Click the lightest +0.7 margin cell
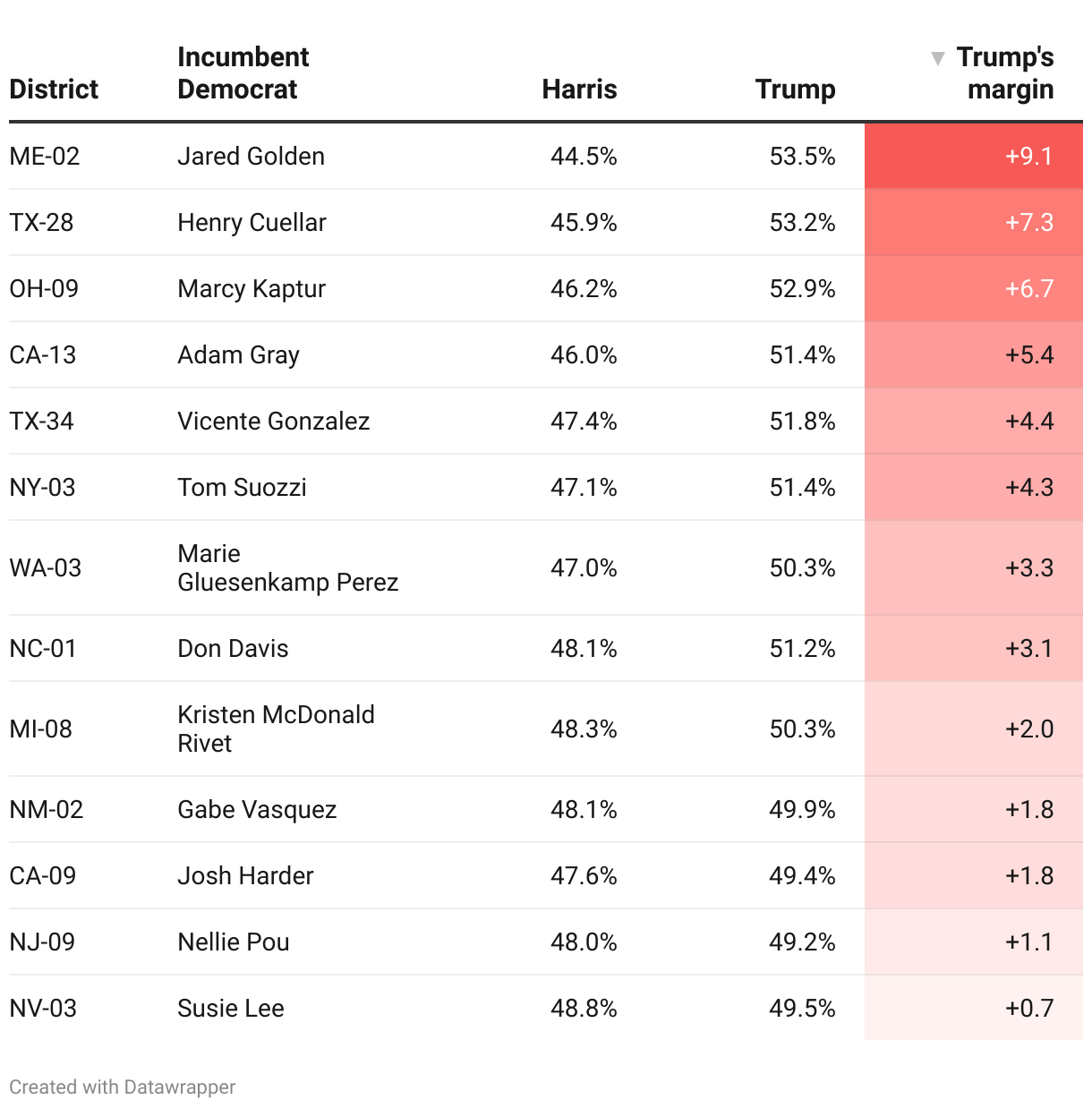 (x=1028, y=1009)
